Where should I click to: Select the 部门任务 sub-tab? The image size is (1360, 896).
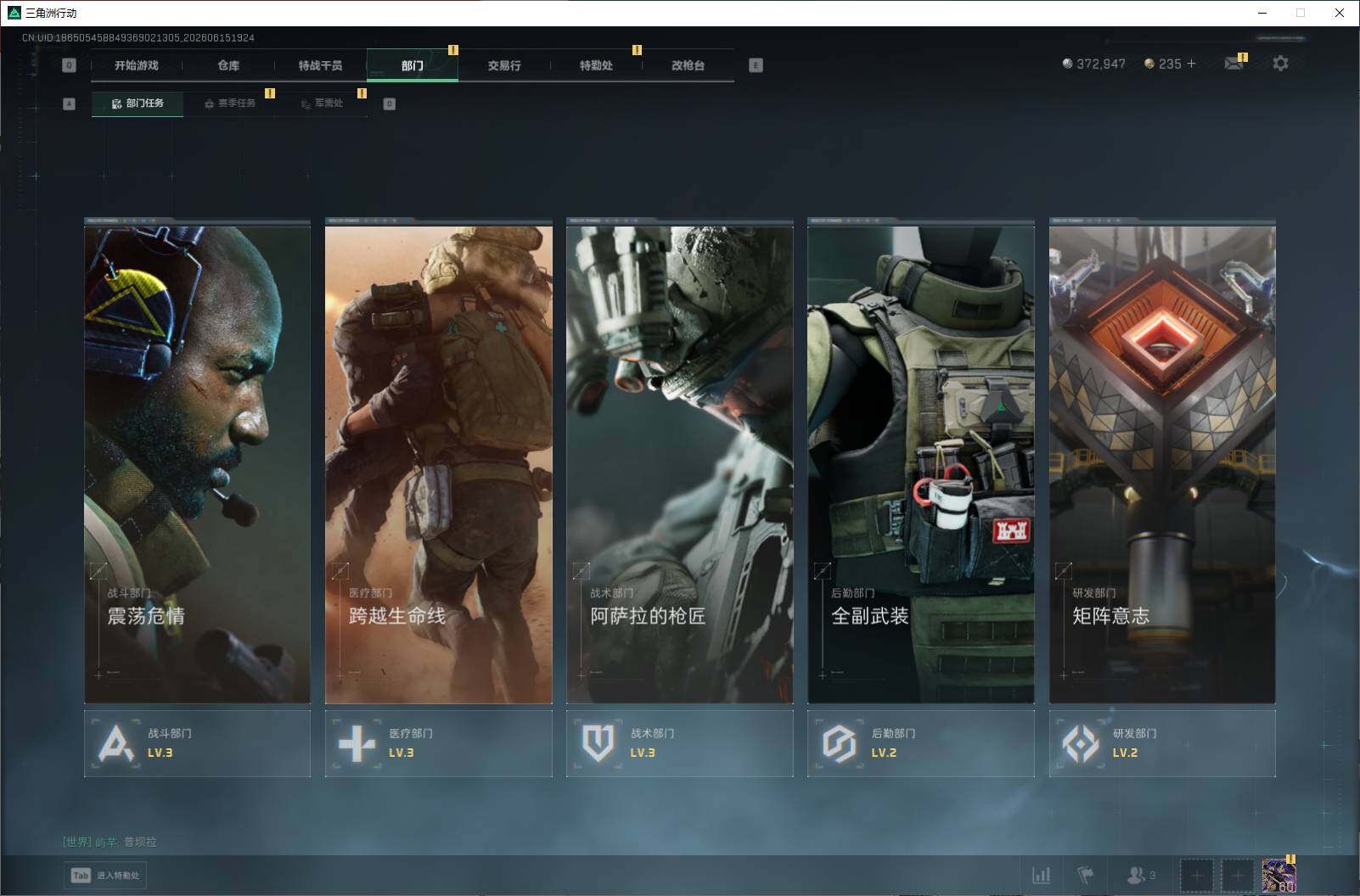click(x=138, y=104)
